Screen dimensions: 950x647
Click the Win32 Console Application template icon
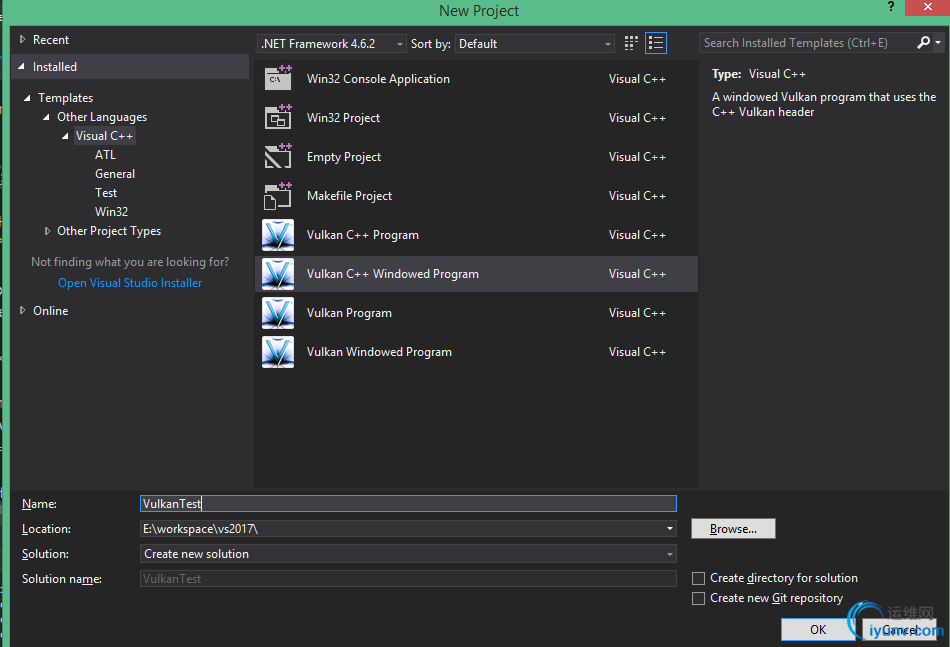pos(278,79)
